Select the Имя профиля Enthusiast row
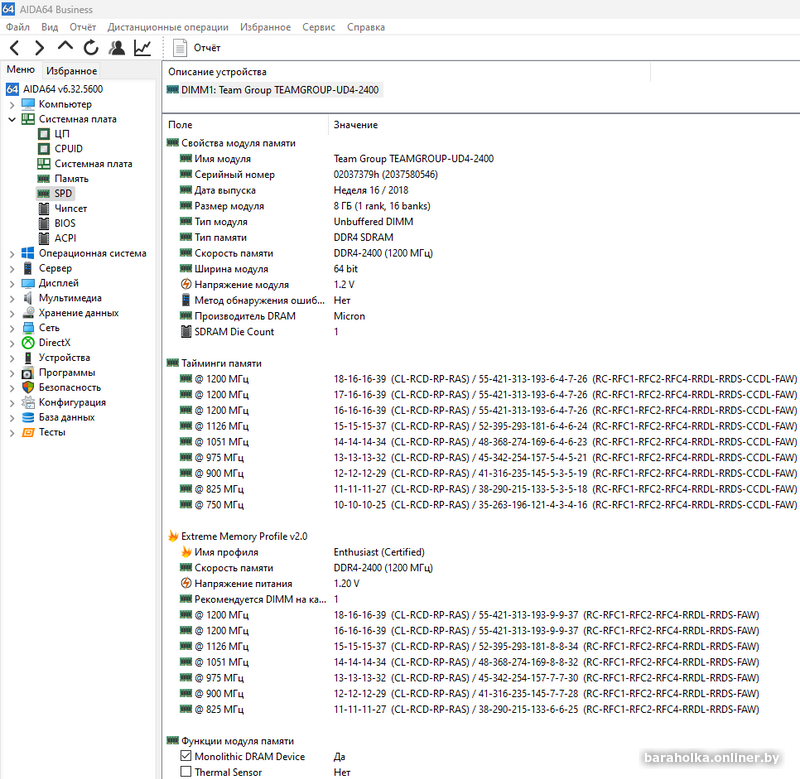This screenshot has height=779, width=800. pos(302,552)
